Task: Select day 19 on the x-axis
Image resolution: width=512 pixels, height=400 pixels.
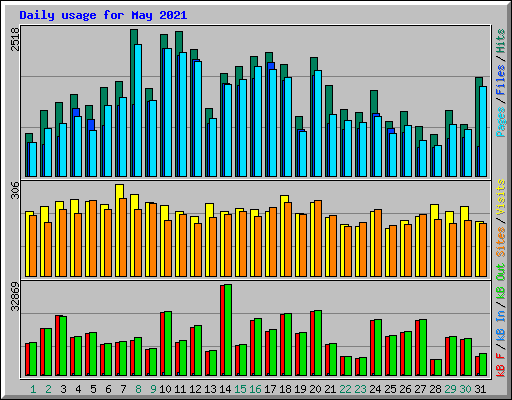Action: 300,389
